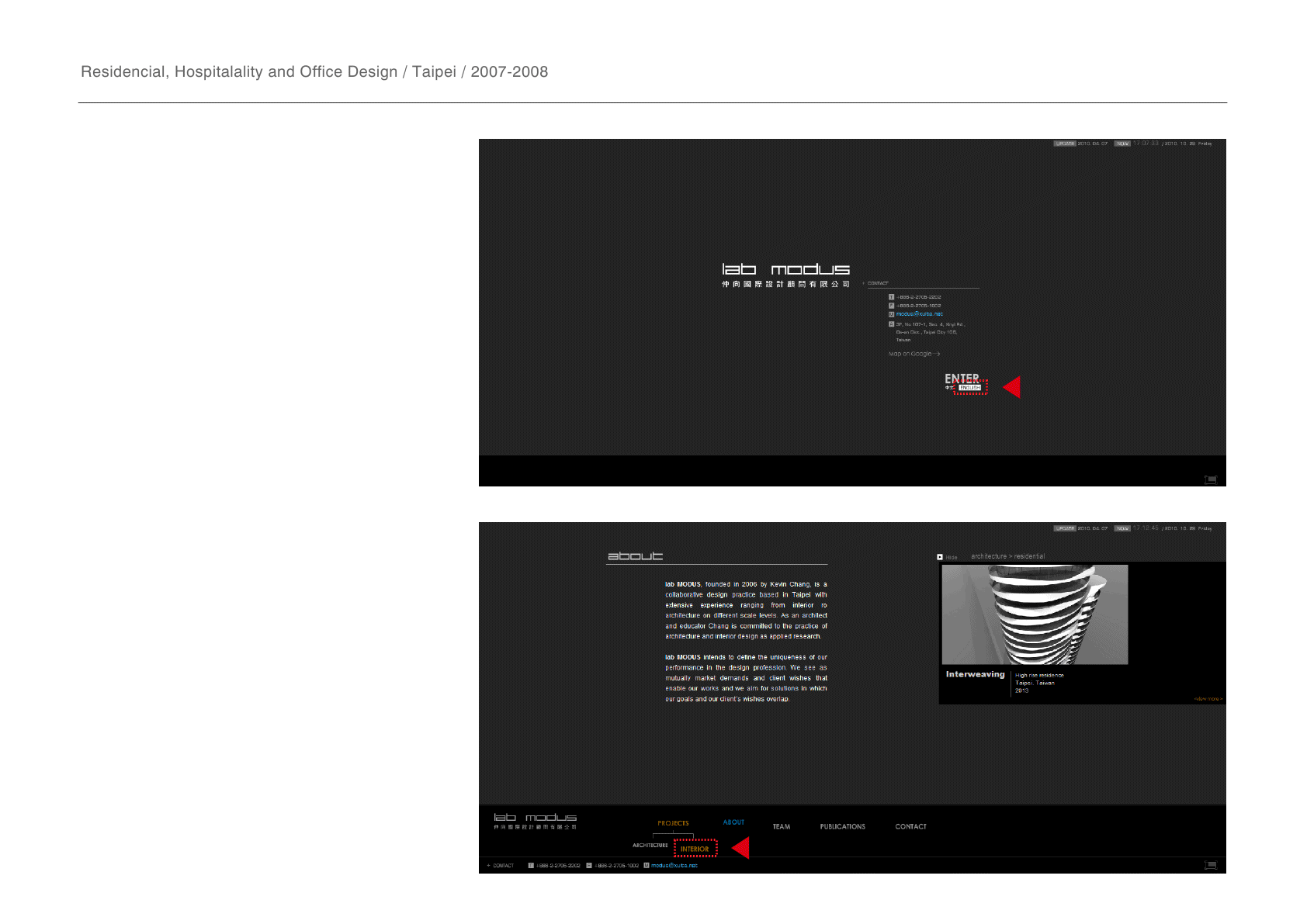Image resolution: width=1307 pixels, height=924 pixels.
Task: Click the 'about' section heading
Action: click(635, 556)
